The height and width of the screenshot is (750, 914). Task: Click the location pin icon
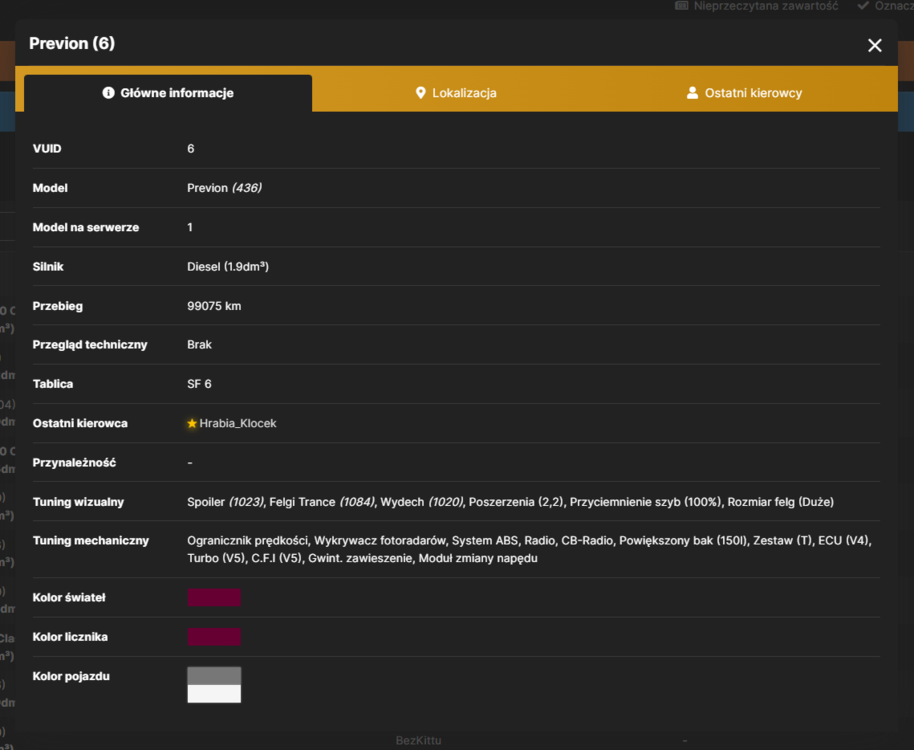coord(420,93)
